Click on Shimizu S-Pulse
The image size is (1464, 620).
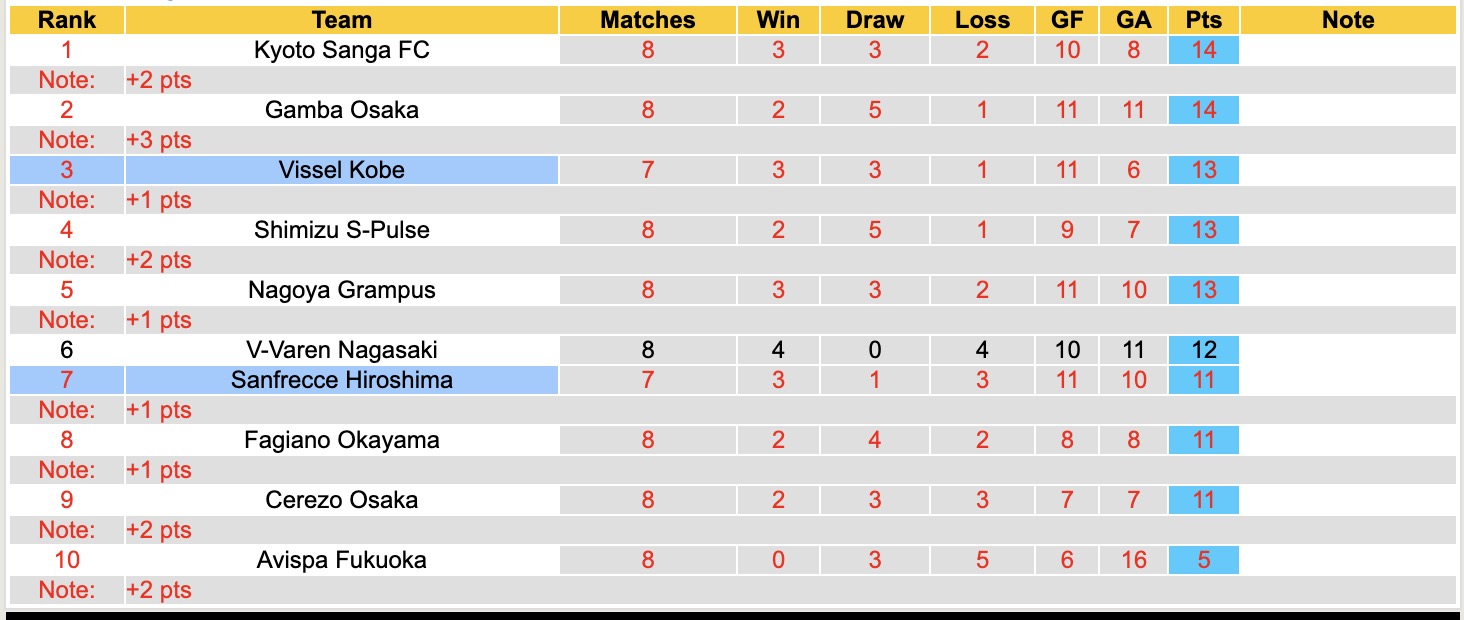pos(341,230)
